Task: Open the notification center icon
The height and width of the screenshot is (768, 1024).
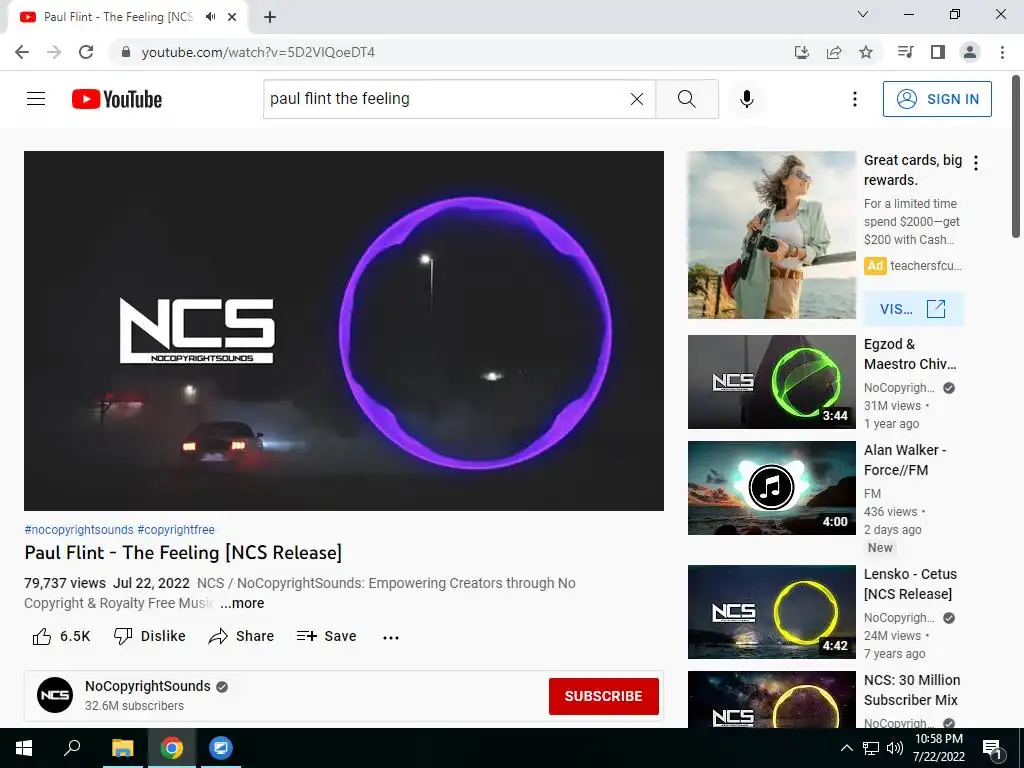Action: click(x=992, y=749)
